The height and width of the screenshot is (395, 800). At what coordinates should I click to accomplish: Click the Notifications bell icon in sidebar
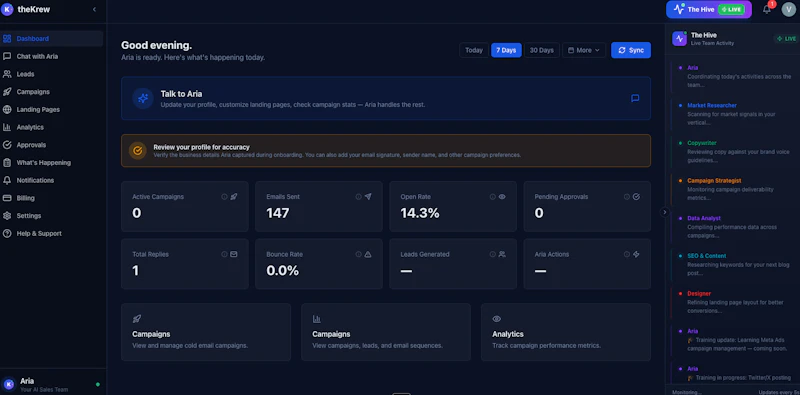(7, 180)
